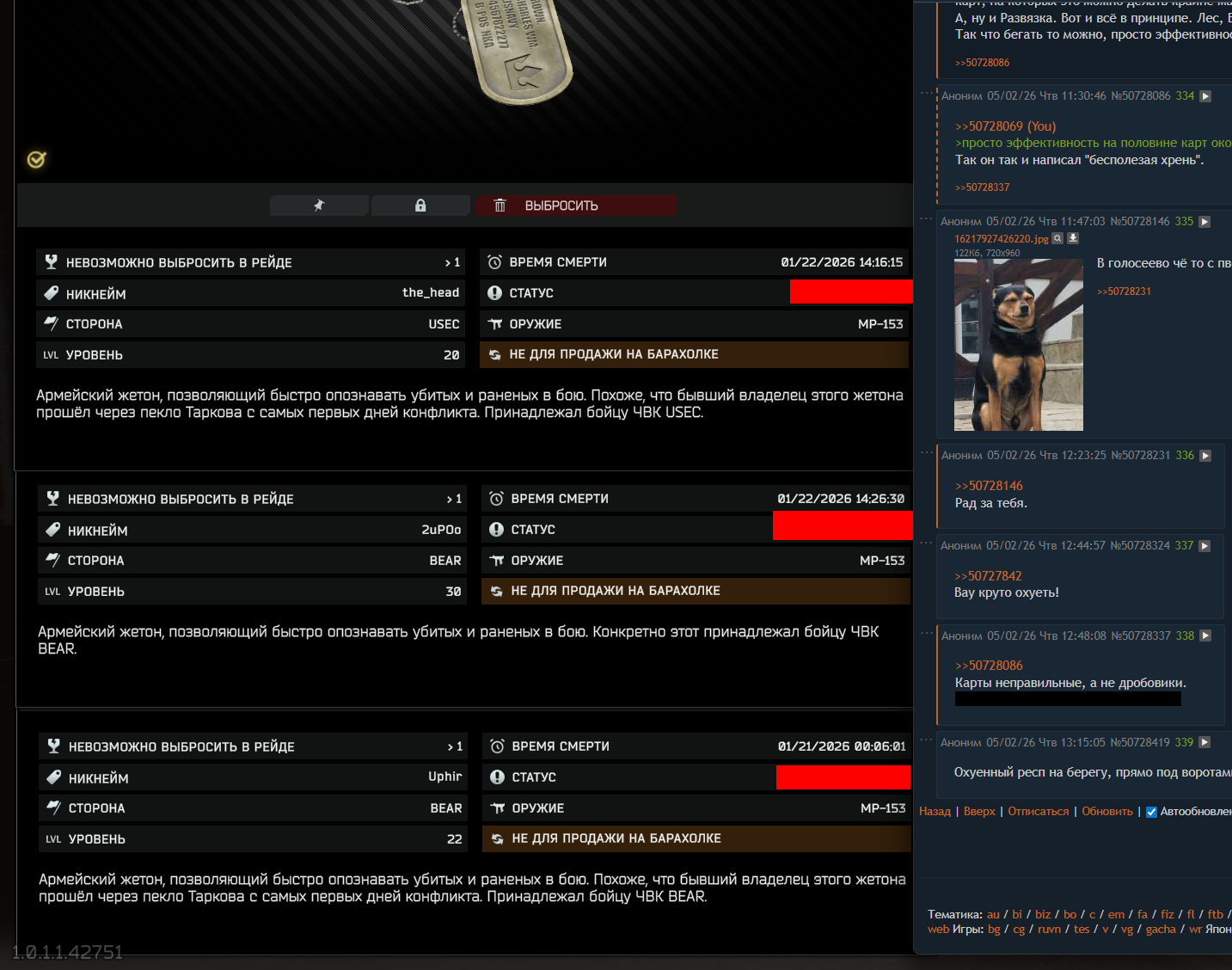The height and width of the screenshot is (970, 1232).
Task: Click the play arrow on post 336
Action: tap(1205, 456)
